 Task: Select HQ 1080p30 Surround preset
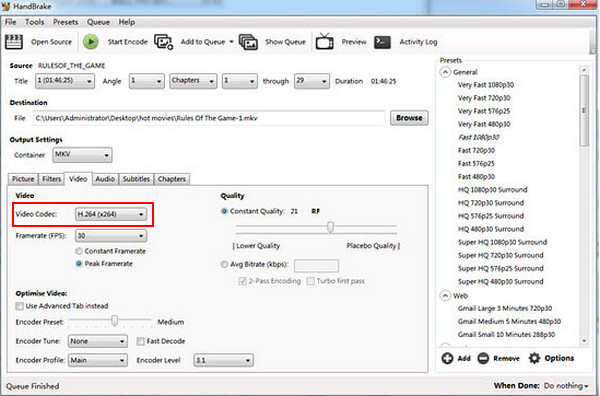[x=492, y=190]
